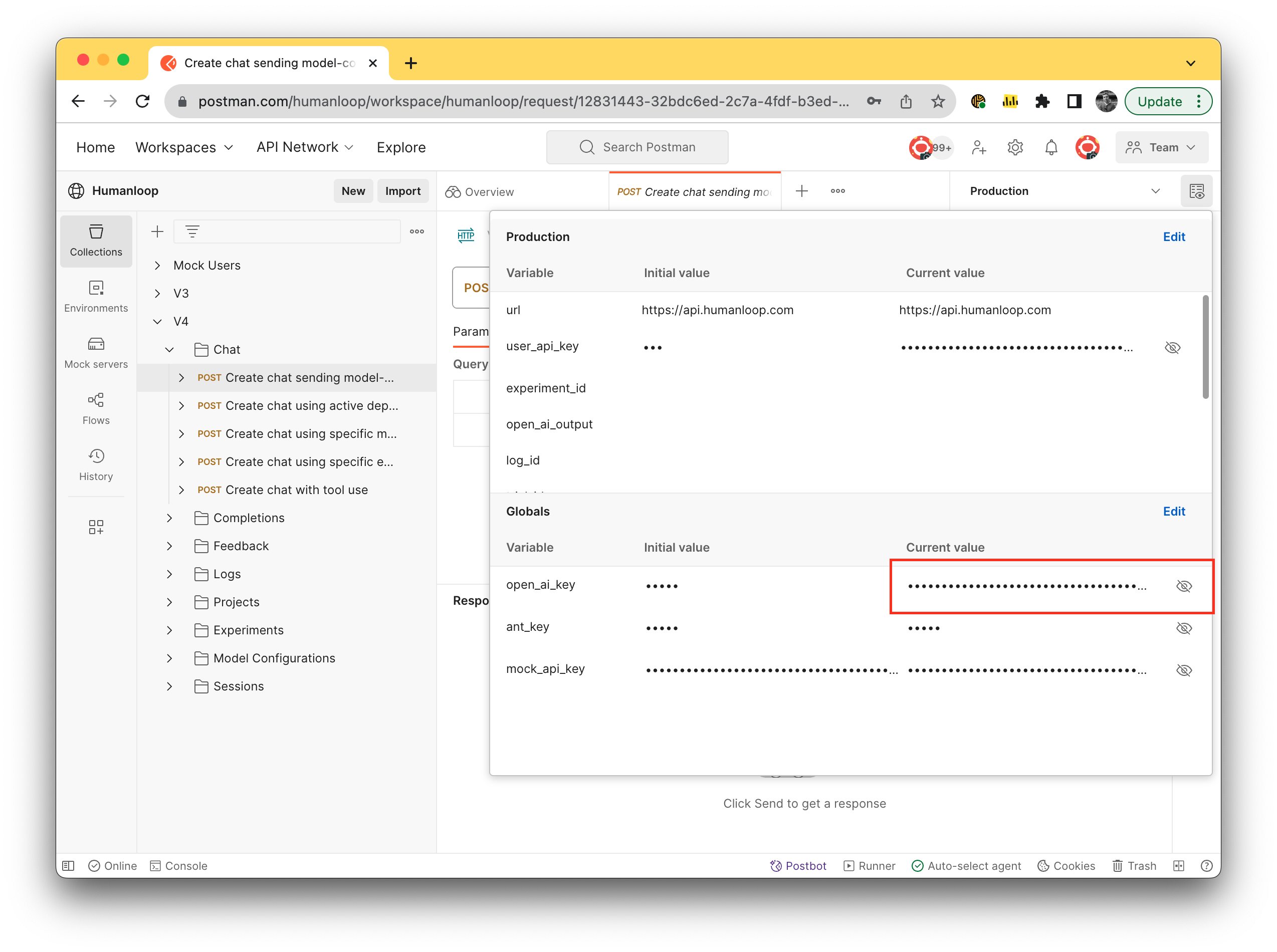Reveal the ant_key value

[1183, 627]
